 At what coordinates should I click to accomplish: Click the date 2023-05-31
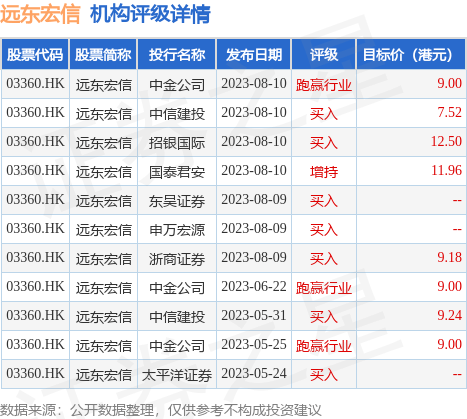pyautogui.click(x=254, y=315)
